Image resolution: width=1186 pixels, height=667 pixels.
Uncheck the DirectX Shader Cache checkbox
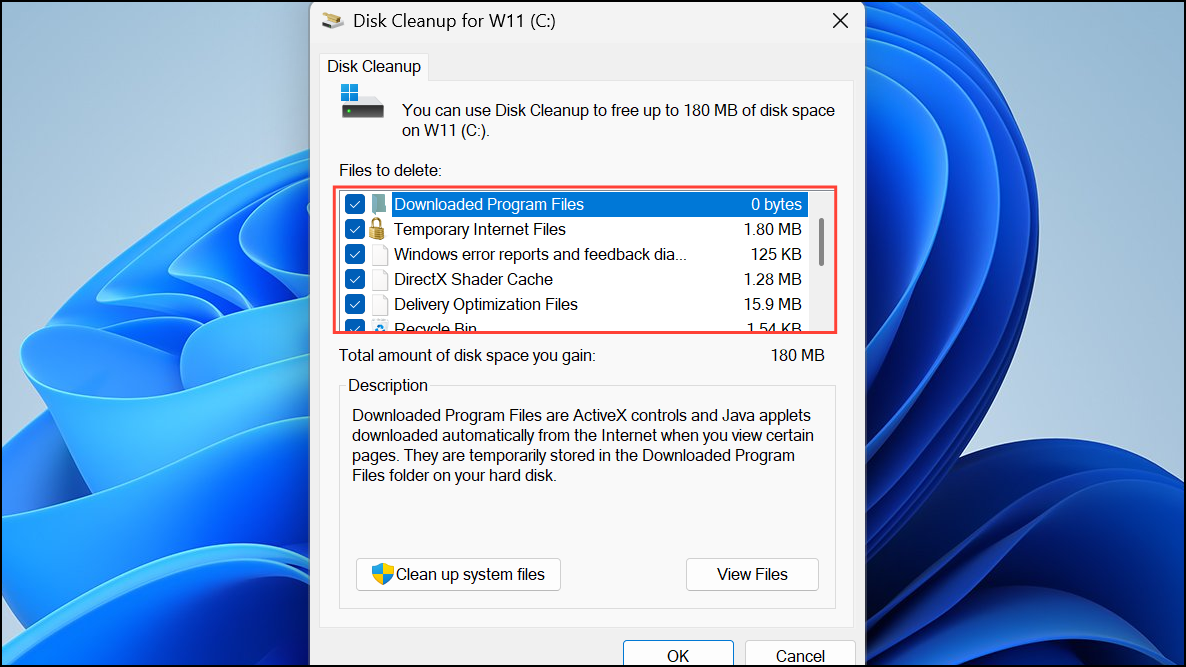[x=354, y=278]
